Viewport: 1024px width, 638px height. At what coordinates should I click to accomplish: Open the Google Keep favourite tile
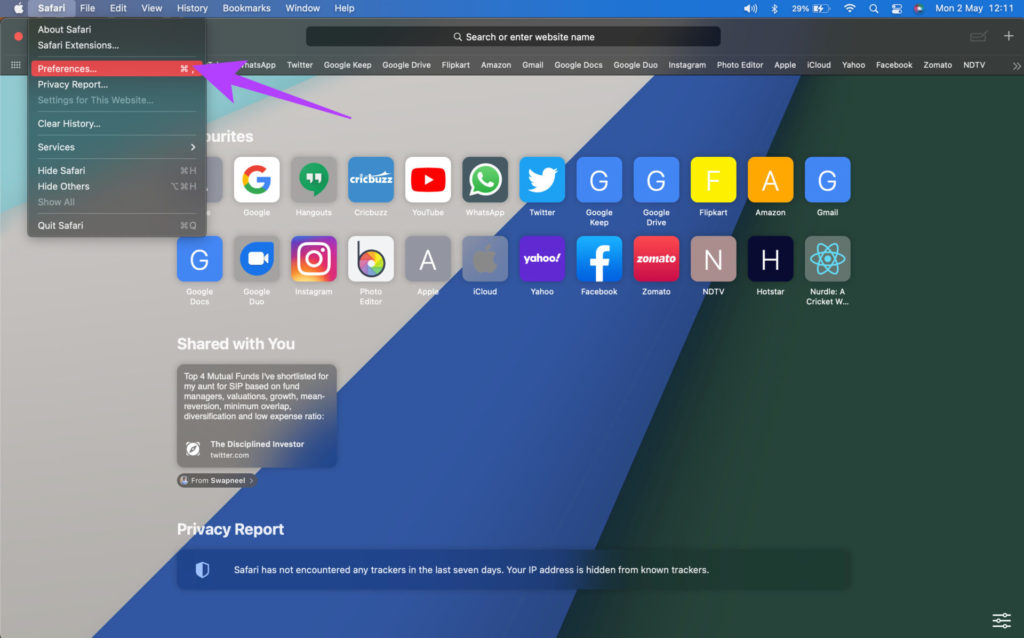[599, 180]
